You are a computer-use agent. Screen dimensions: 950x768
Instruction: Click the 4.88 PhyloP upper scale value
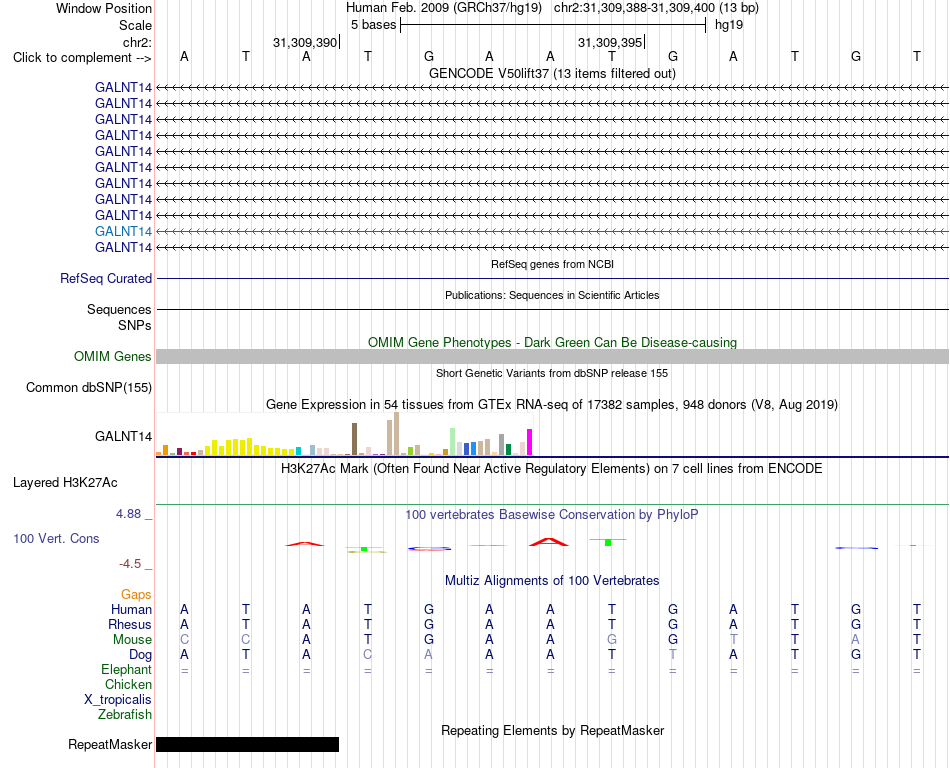[x=128, y=514]
